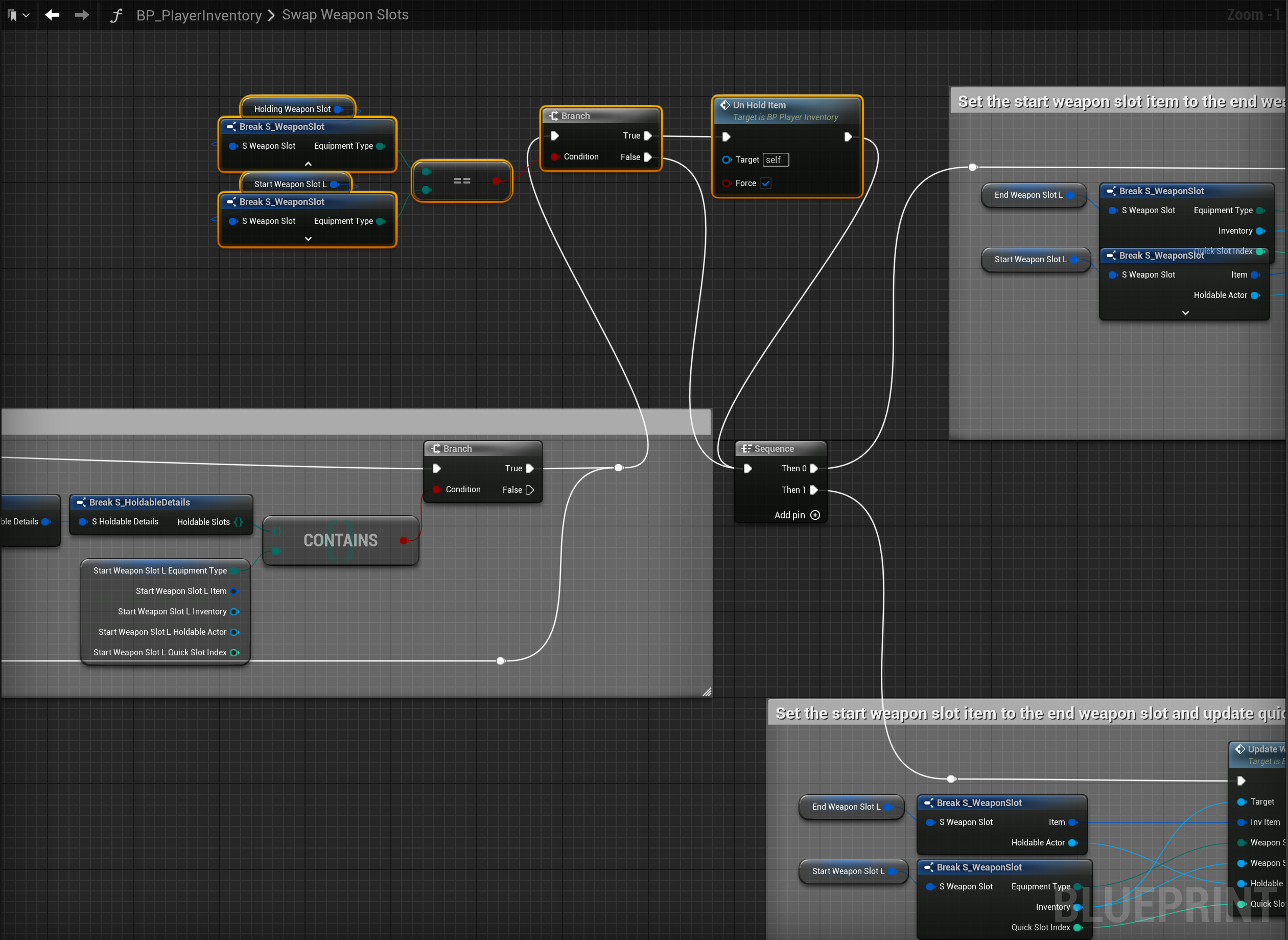Select BP_PlayerInventory in the breadcrumb

pos(199,15)
